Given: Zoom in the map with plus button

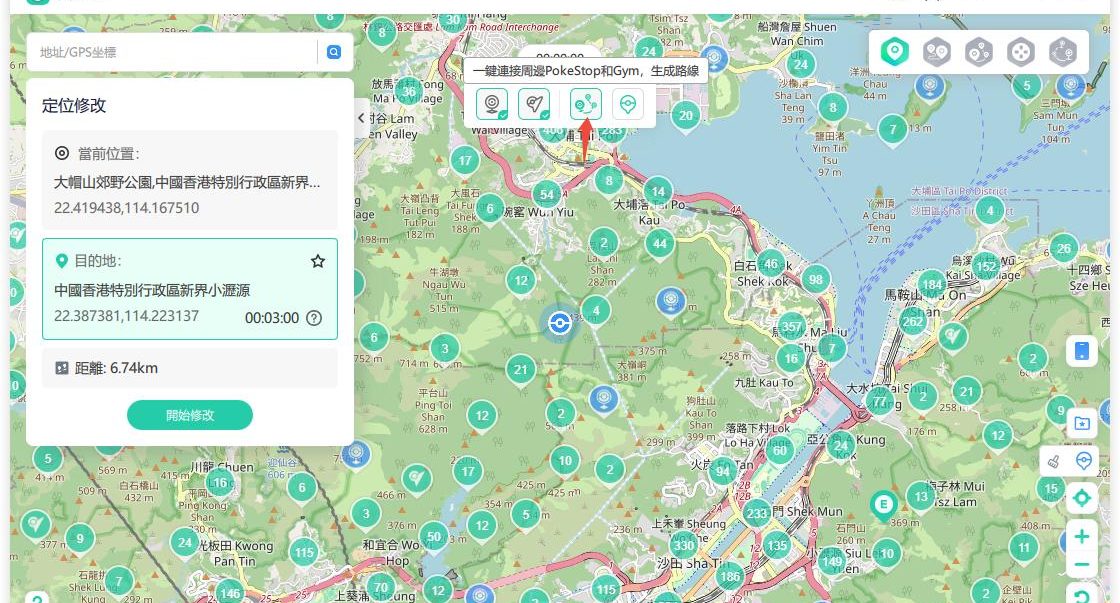Looking at the screenshot, I should [x=1081, y=536].
